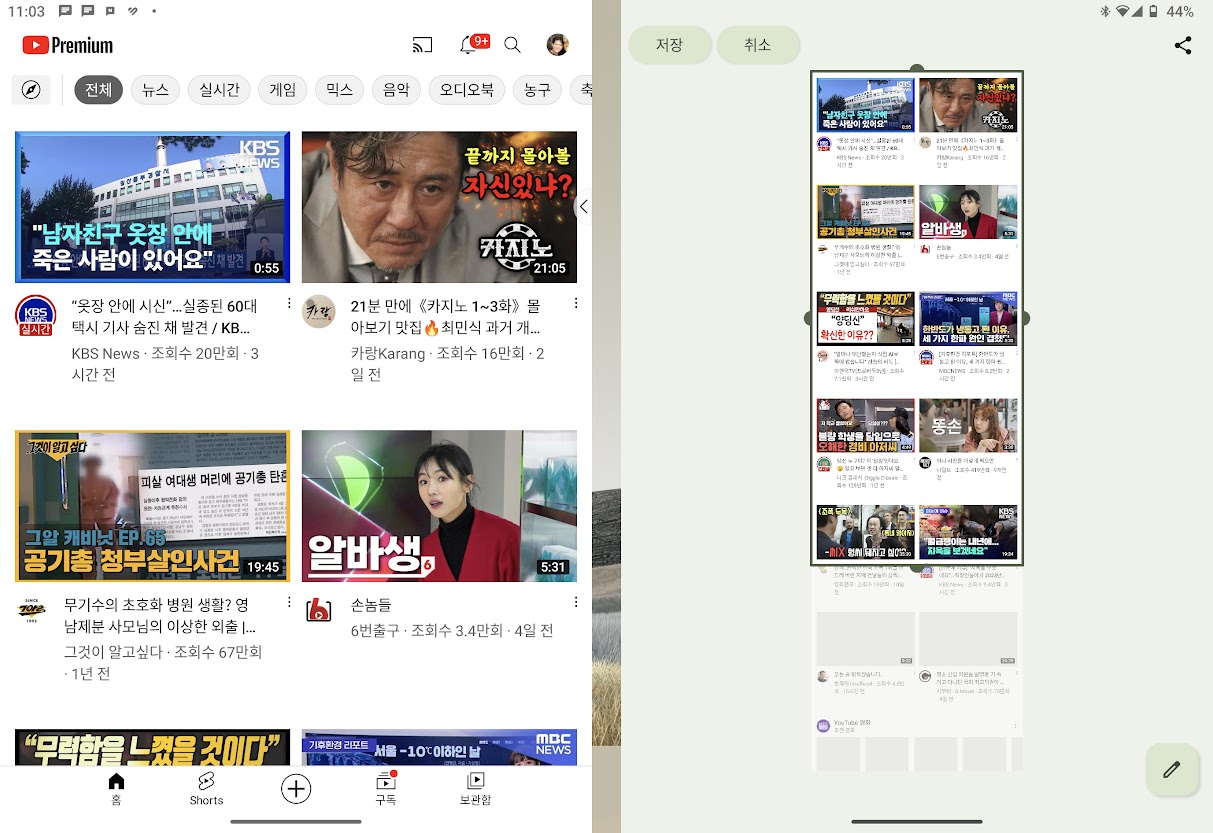Grab the crop frame right handle
The image size is (1213, 833).
tap(1024, 318)
